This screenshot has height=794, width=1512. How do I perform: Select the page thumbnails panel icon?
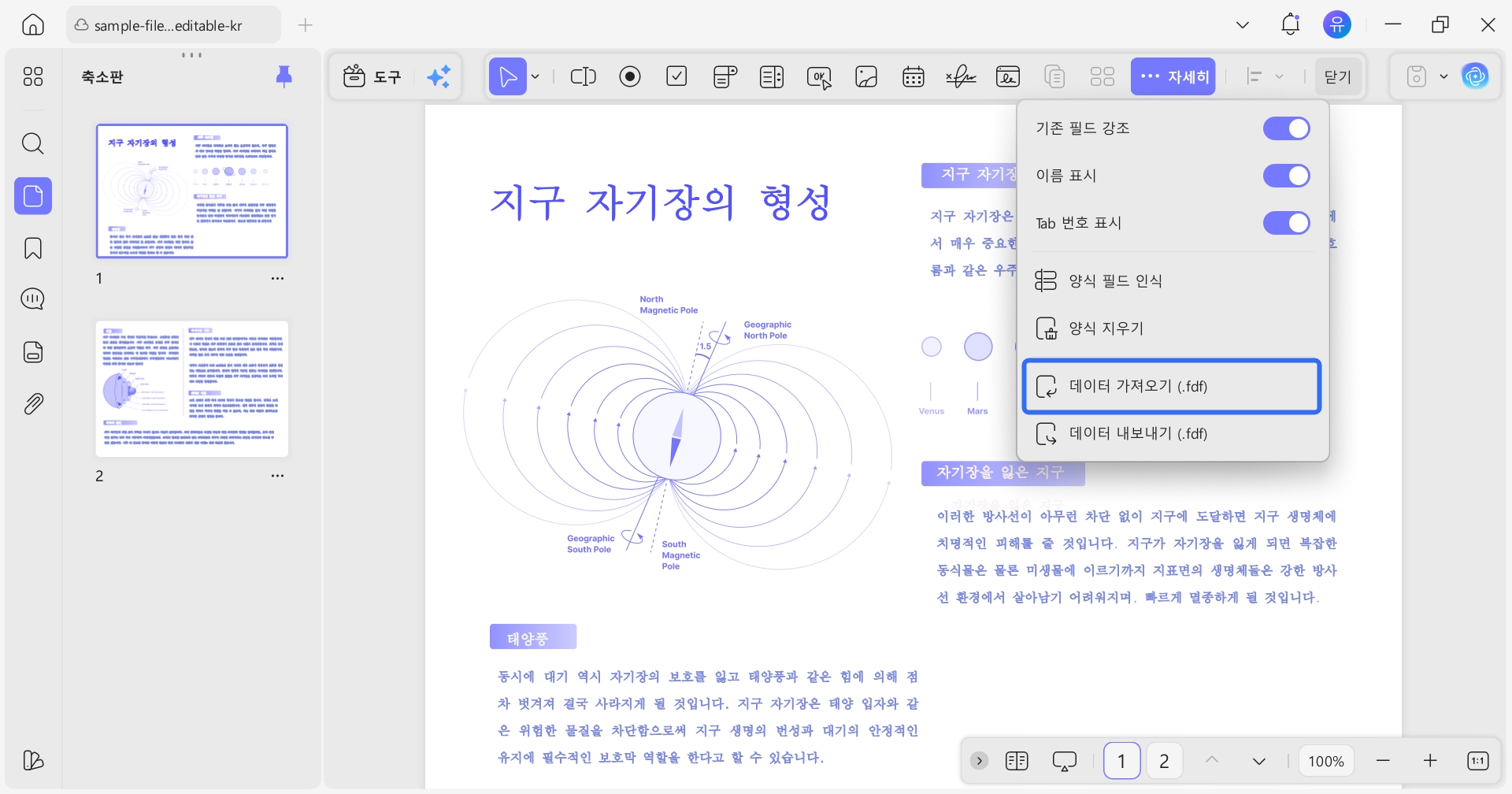tap(33, 196)
